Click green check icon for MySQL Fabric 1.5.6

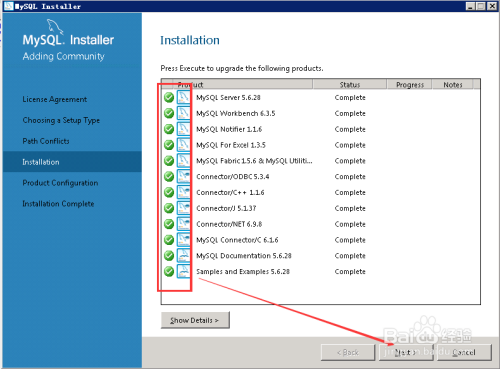point(169,161)
